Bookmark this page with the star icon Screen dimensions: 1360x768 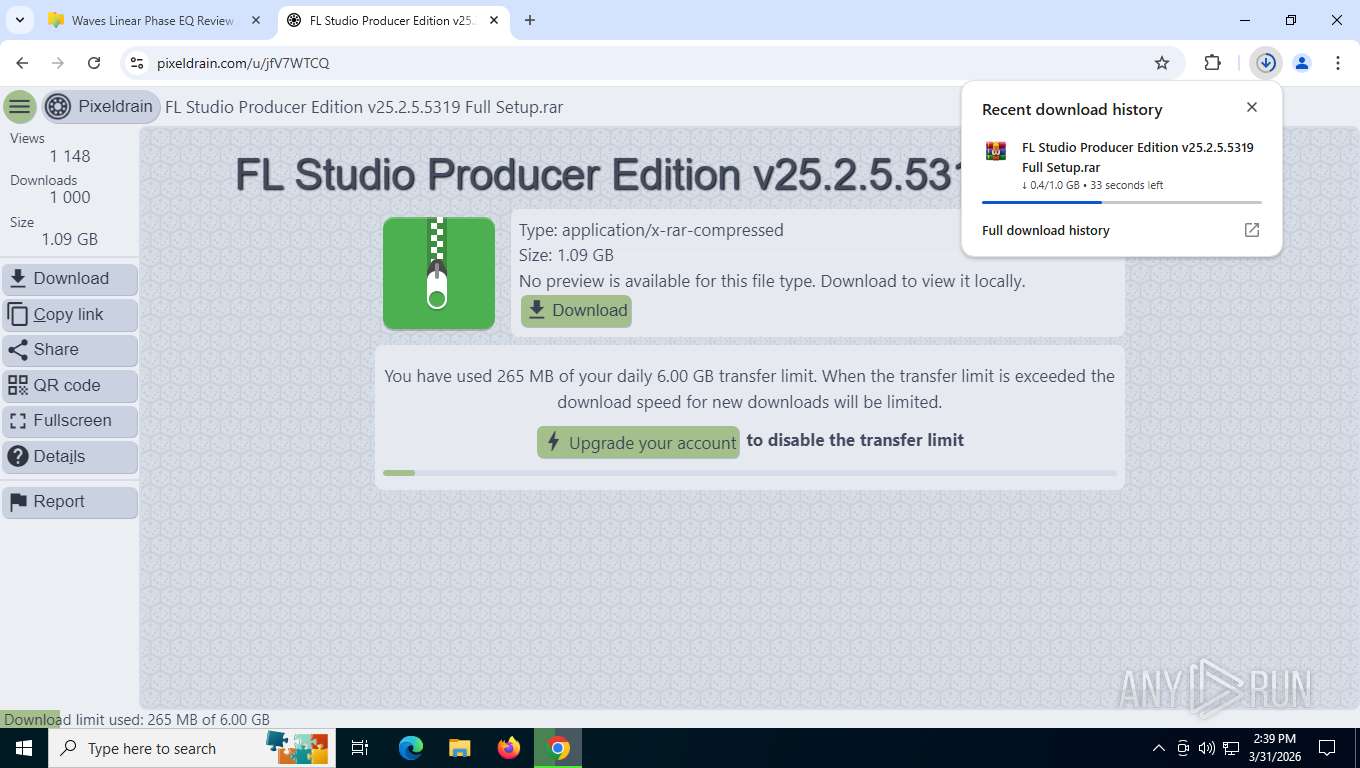(1161, 63)
